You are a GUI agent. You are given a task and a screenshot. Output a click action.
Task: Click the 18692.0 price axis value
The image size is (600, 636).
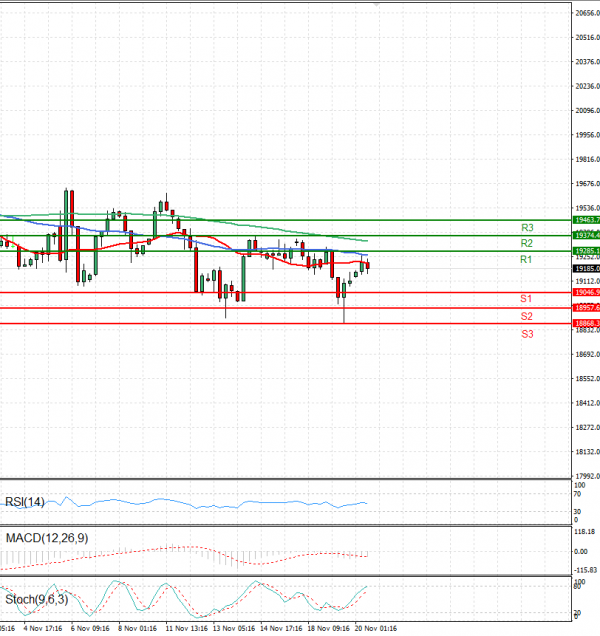click(x=587, y=355)
